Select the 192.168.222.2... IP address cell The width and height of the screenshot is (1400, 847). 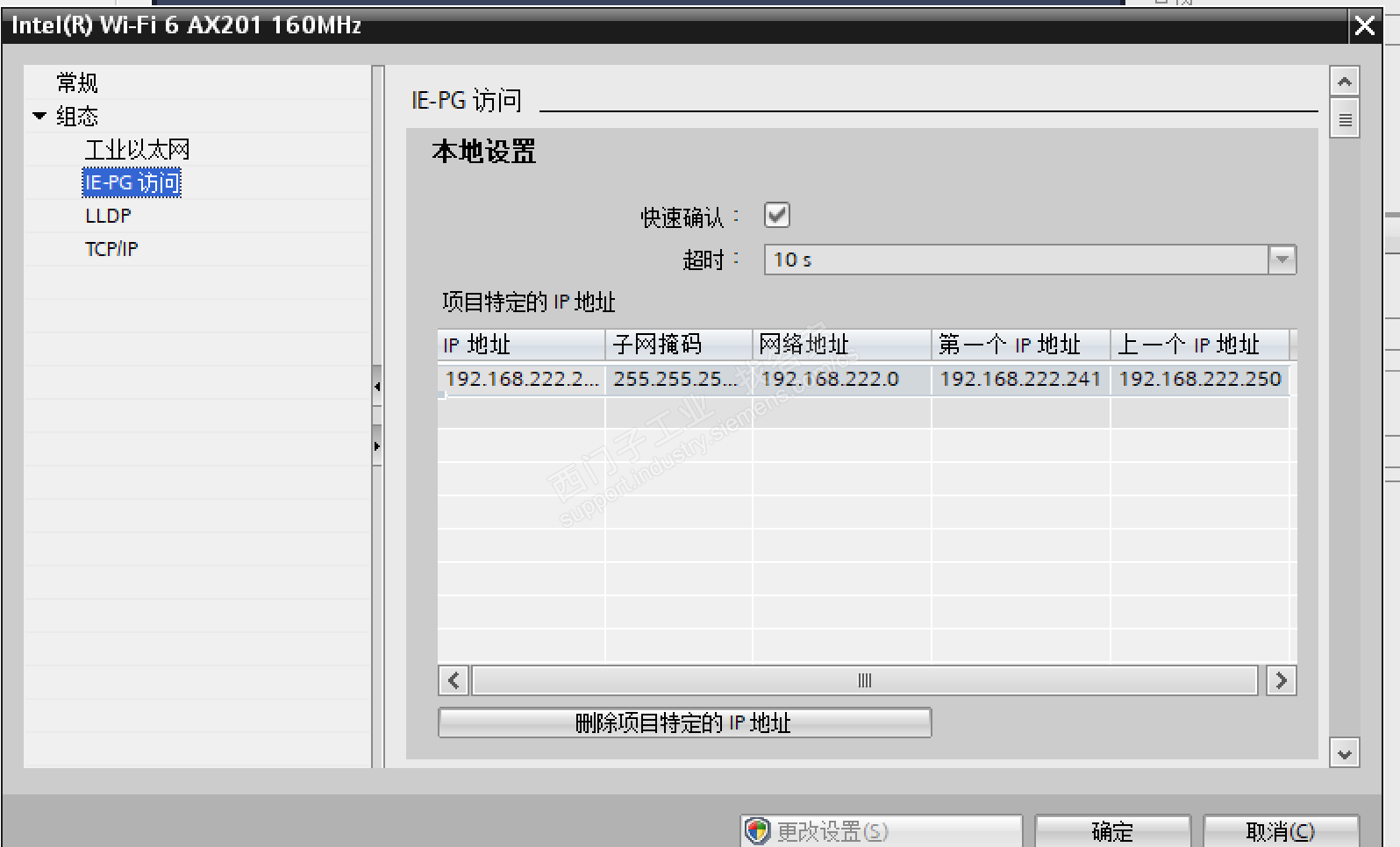[x=521, y=379]
